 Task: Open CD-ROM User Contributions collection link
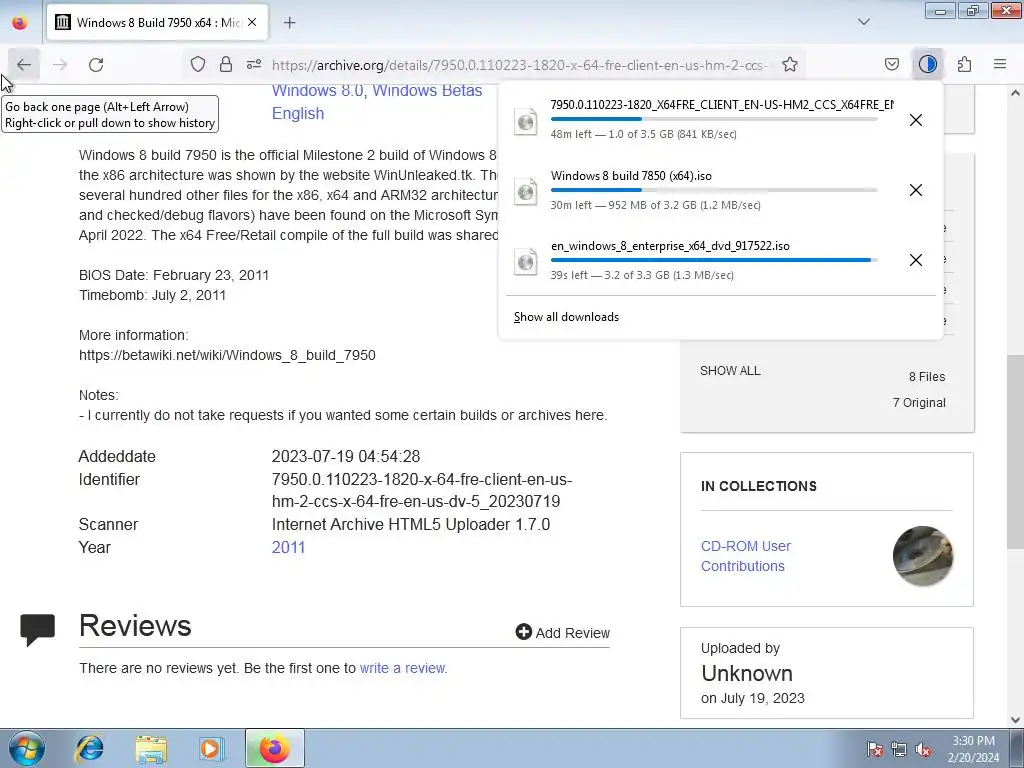point(746,556)
